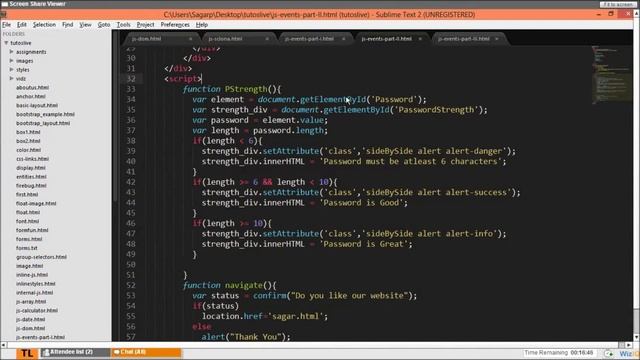
Task: Click line number 32 in gutter
Action: coord(131,79)
